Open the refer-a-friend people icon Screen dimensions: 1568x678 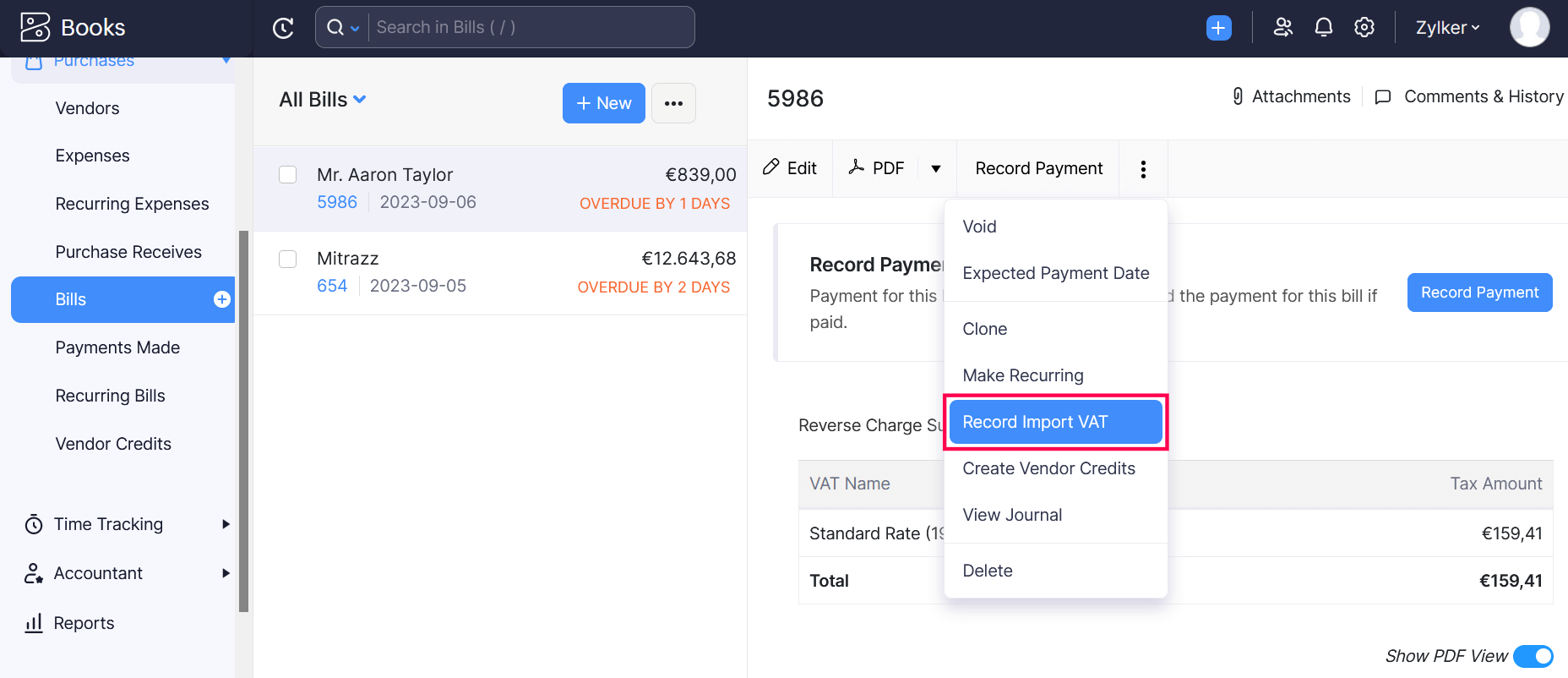pyautogui.click(x=1282, y=28)
